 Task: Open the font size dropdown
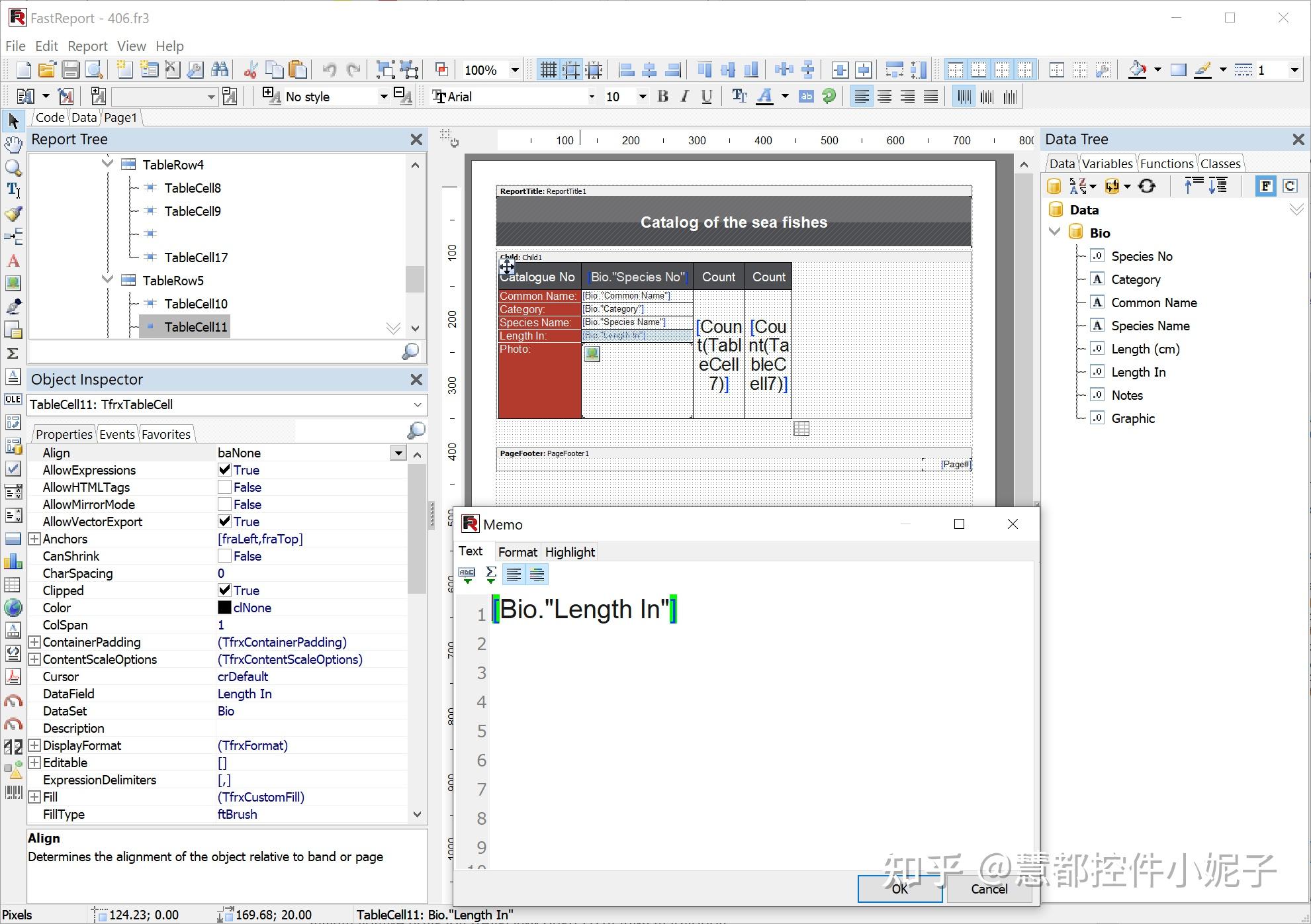642,97
